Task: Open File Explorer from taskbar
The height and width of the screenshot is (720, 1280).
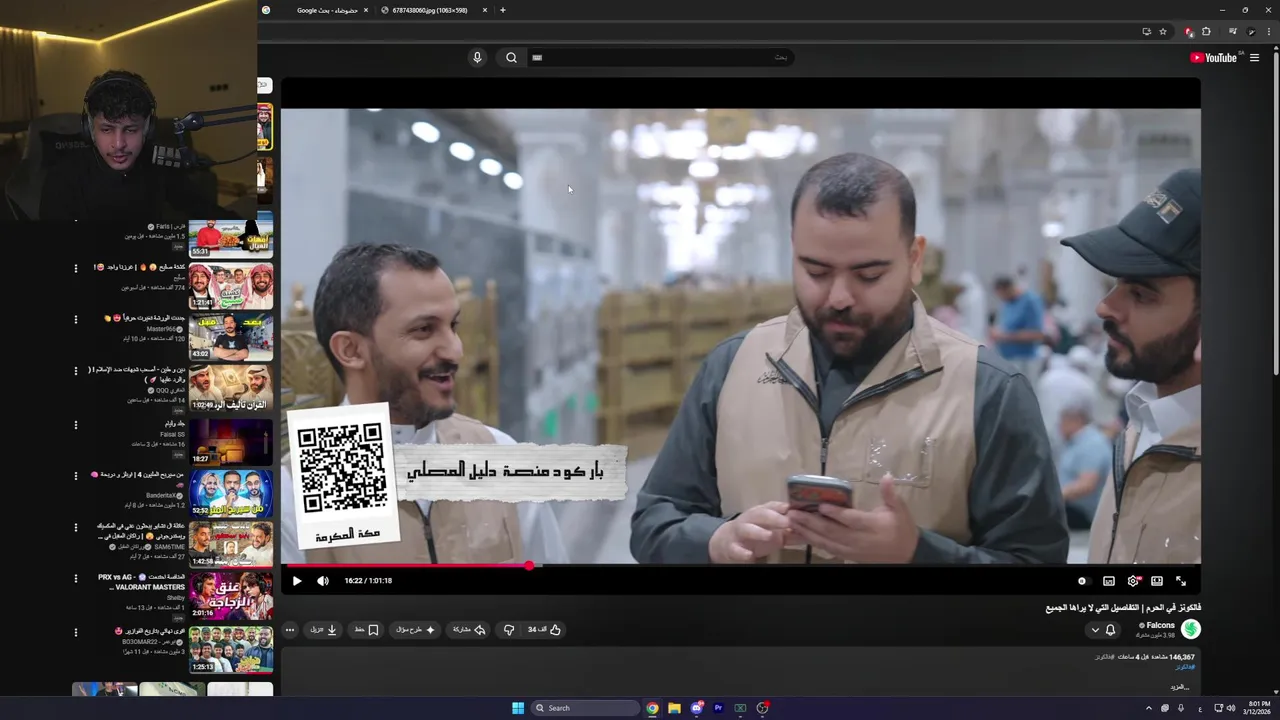Action: click(674, 708)
